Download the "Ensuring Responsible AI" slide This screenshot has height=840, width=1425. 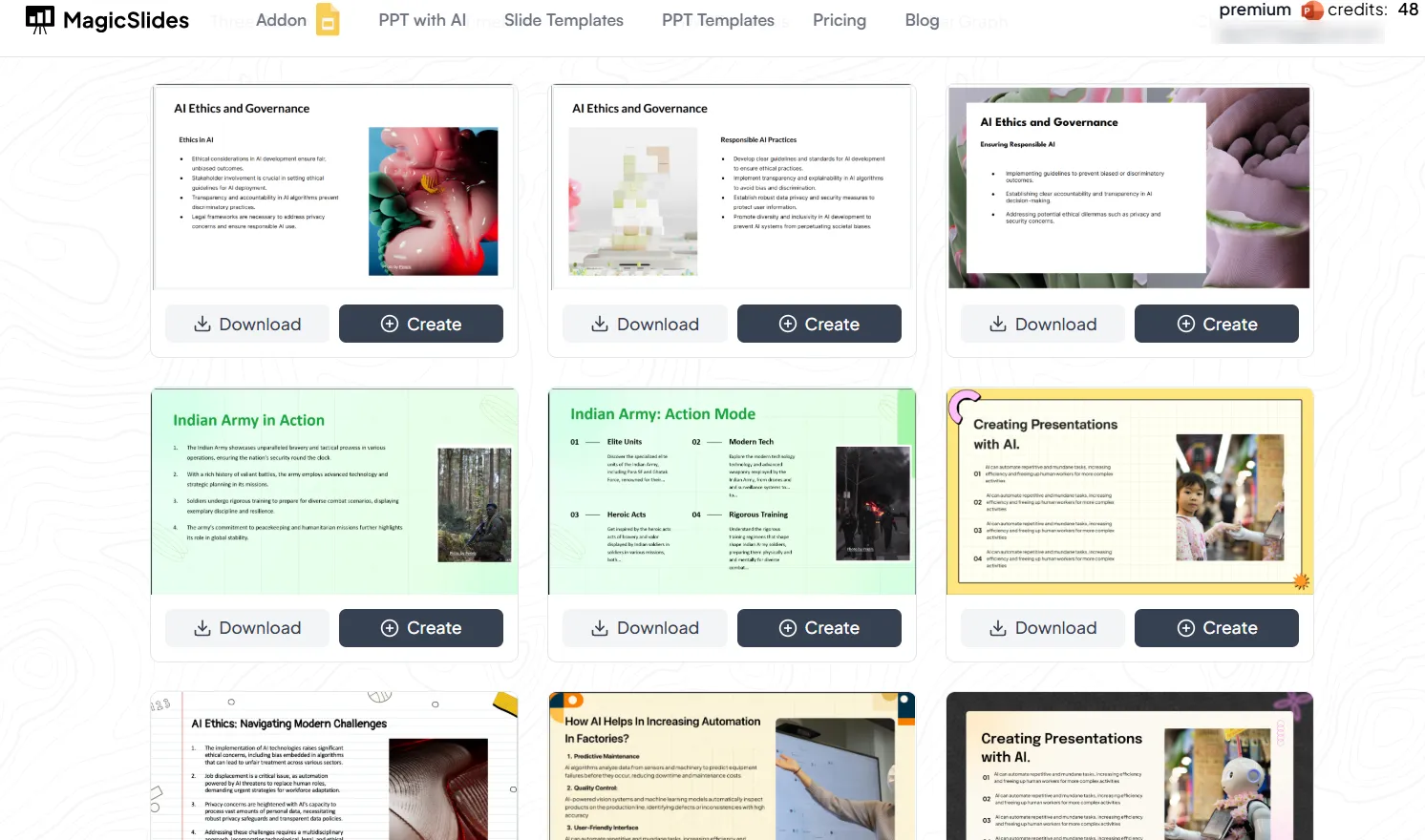point(1043,324)
